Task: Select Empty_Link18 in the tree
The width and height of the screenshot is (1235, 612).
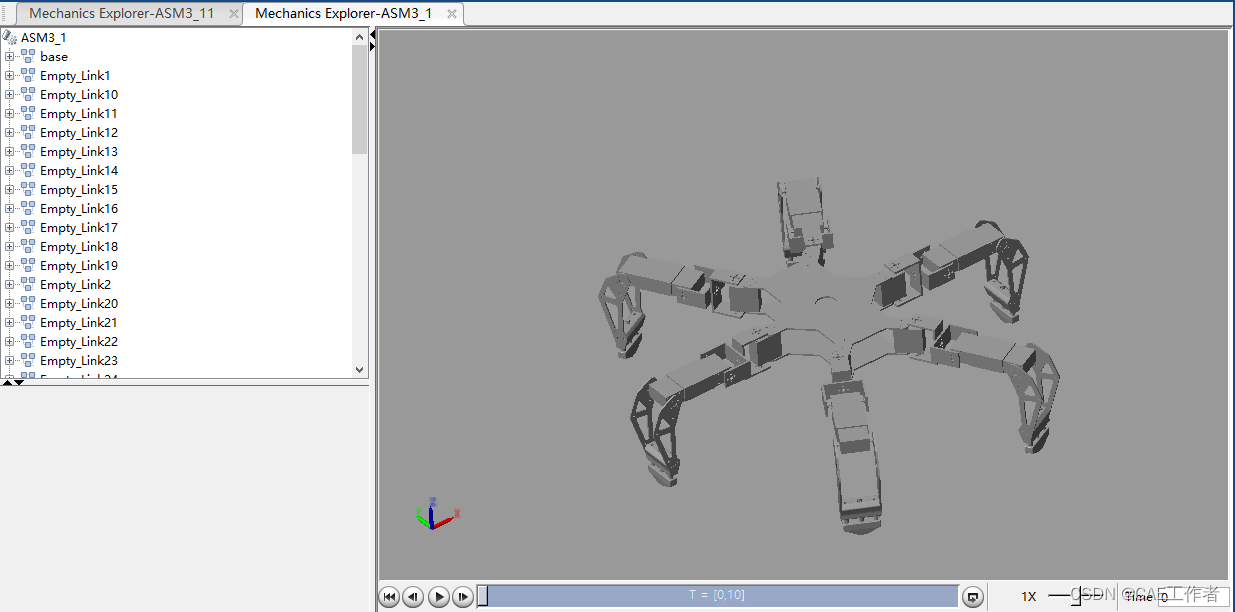Action: tap(78, 247)
